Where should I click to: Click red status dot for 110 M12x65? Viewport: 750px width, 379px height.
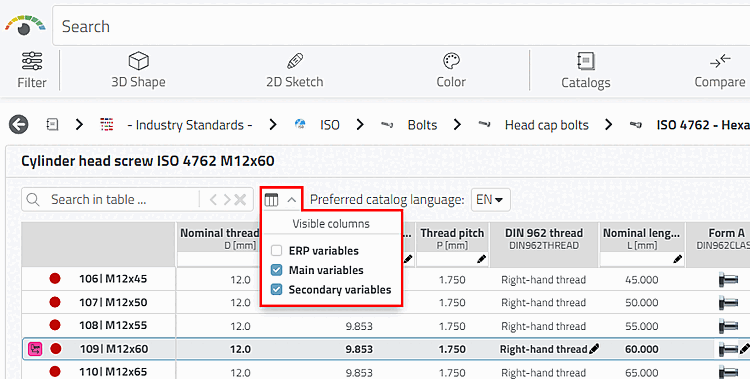[55, 371]
